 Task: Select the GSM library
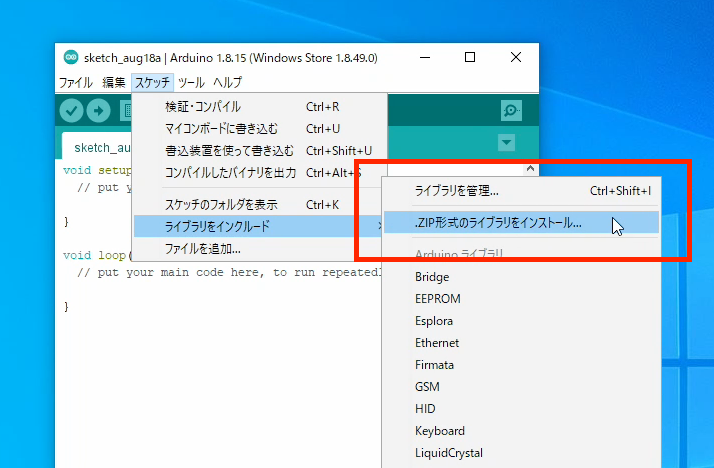(521, 387)
